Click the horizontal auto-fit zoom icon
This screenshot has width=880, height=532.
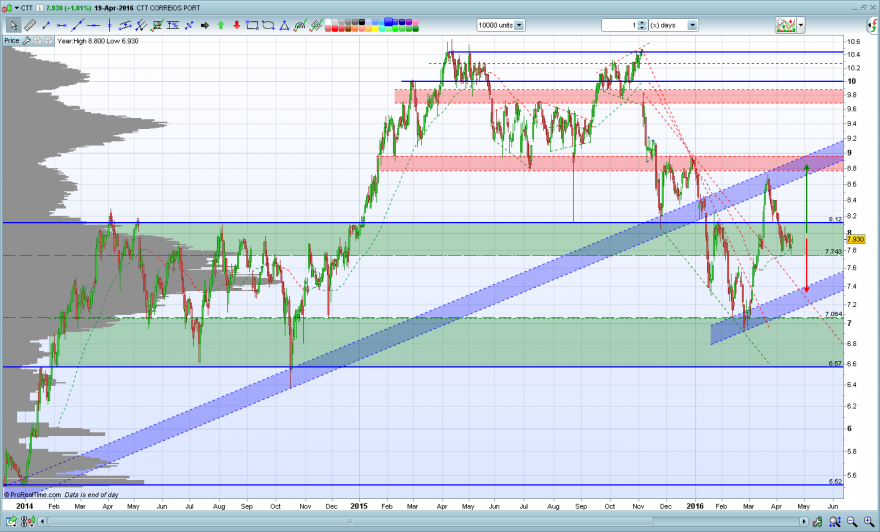[835, 522]
